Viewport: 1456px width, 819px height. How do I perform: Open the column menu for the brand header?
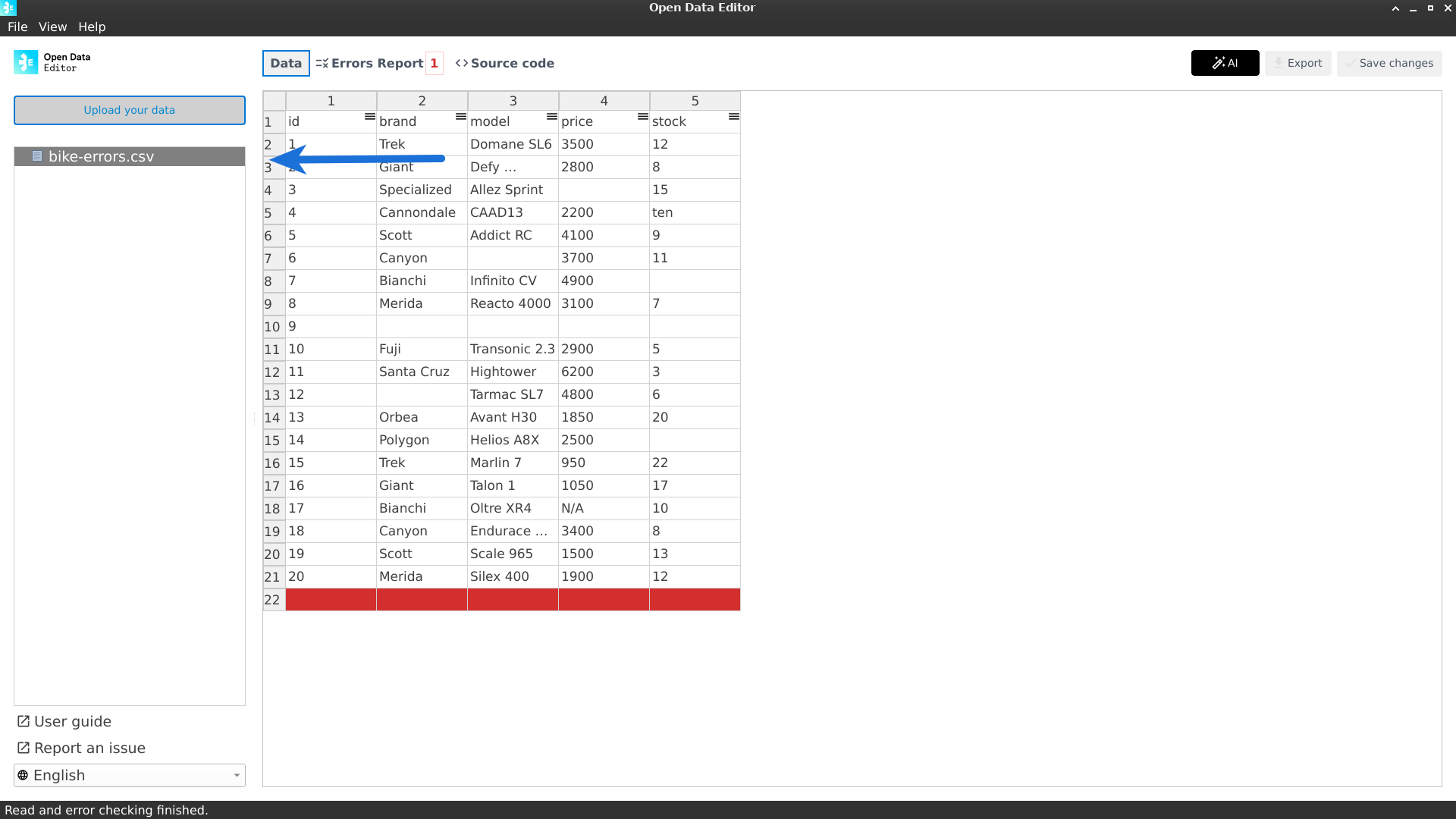460,116
